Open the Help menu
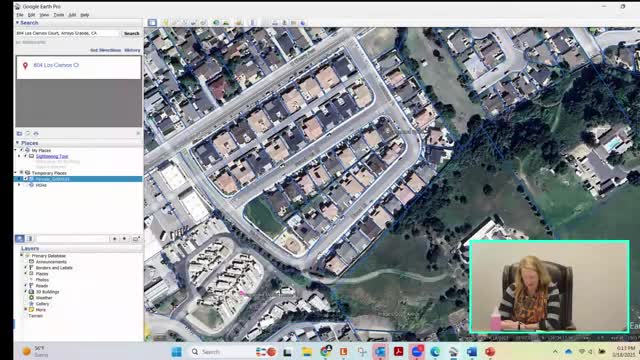 point(84,15)
